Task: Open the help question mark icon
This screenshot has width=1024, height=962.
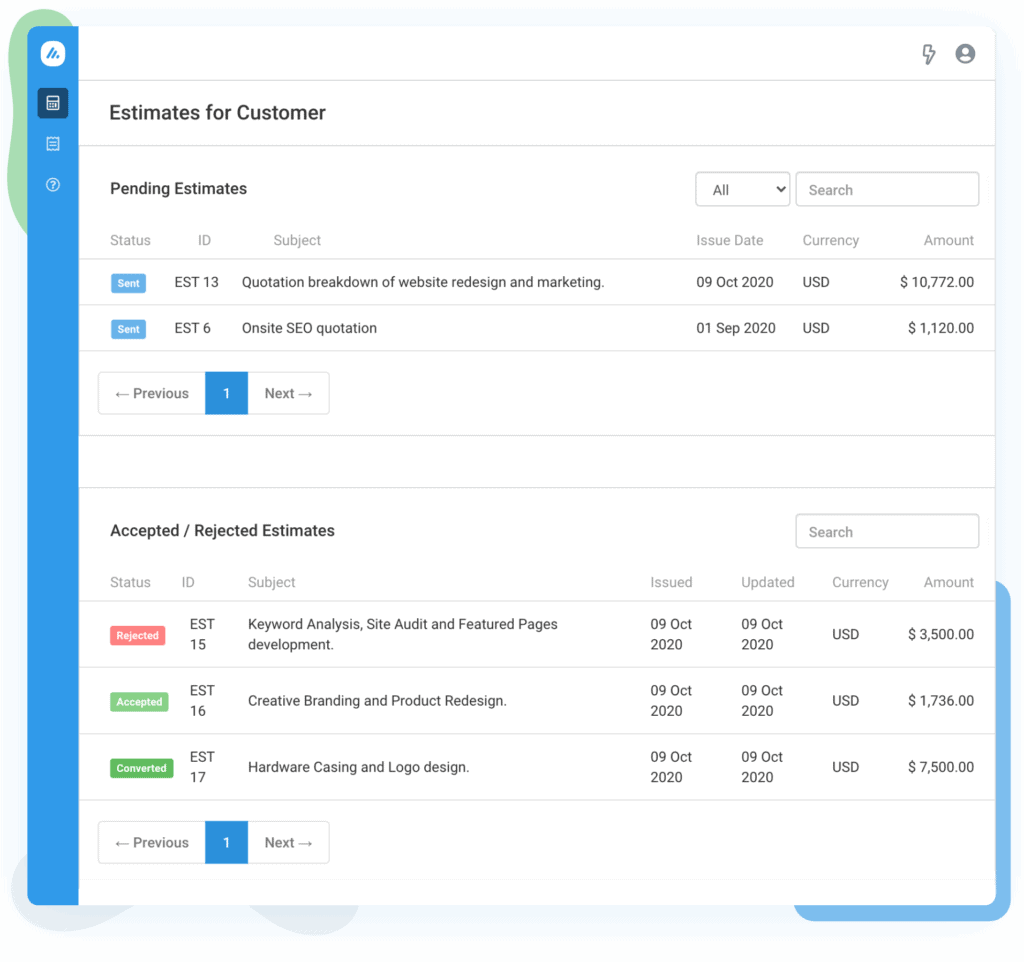Action: point(53,185)
